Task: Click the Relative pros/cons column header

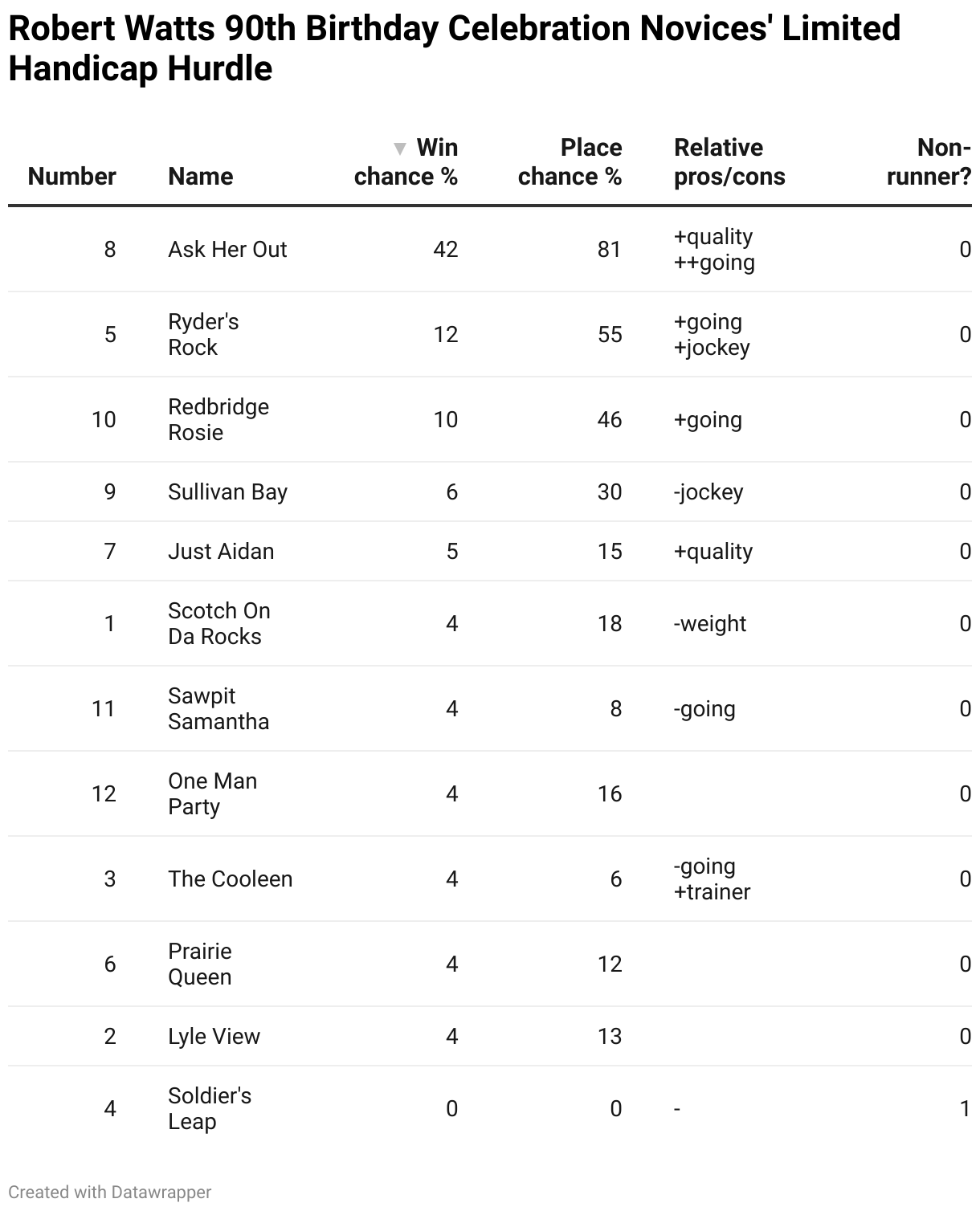Action: click(729, 162)
